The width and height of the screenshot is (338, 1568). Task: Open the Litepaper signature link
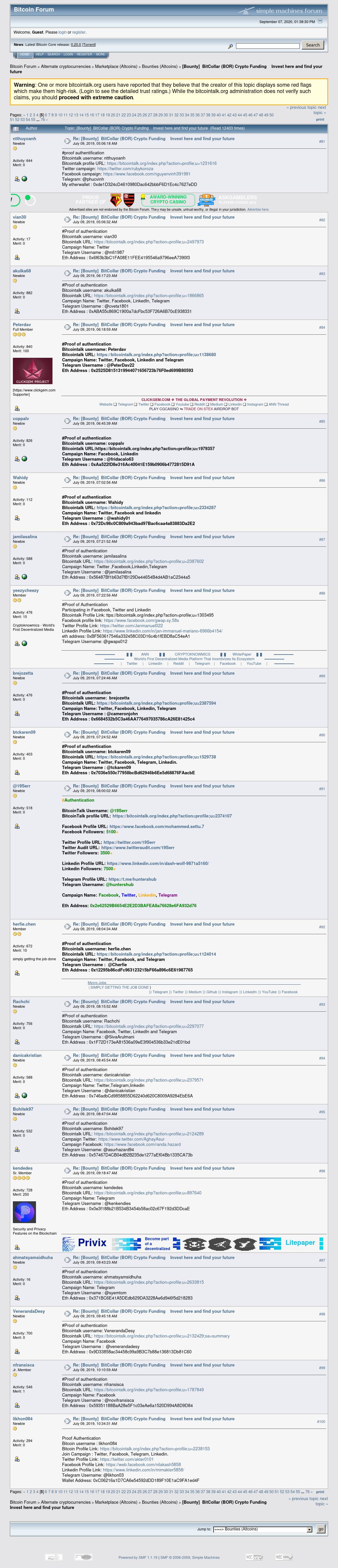coord(300,1243)
